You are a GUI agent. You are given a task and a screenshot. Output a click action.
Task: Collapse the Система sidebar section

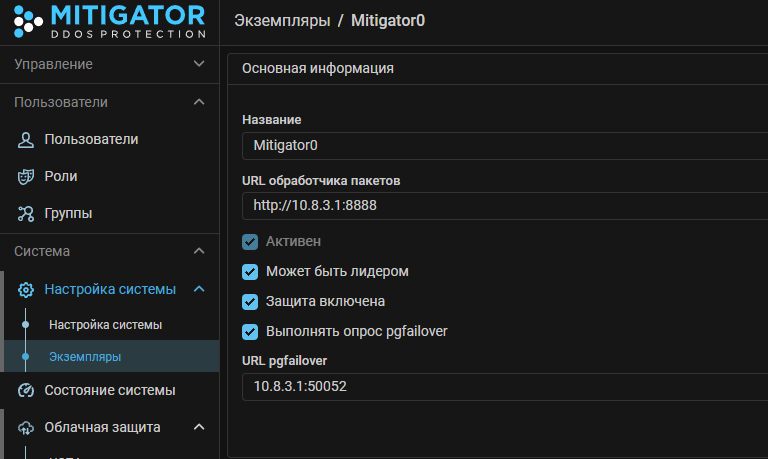(198, 251)
